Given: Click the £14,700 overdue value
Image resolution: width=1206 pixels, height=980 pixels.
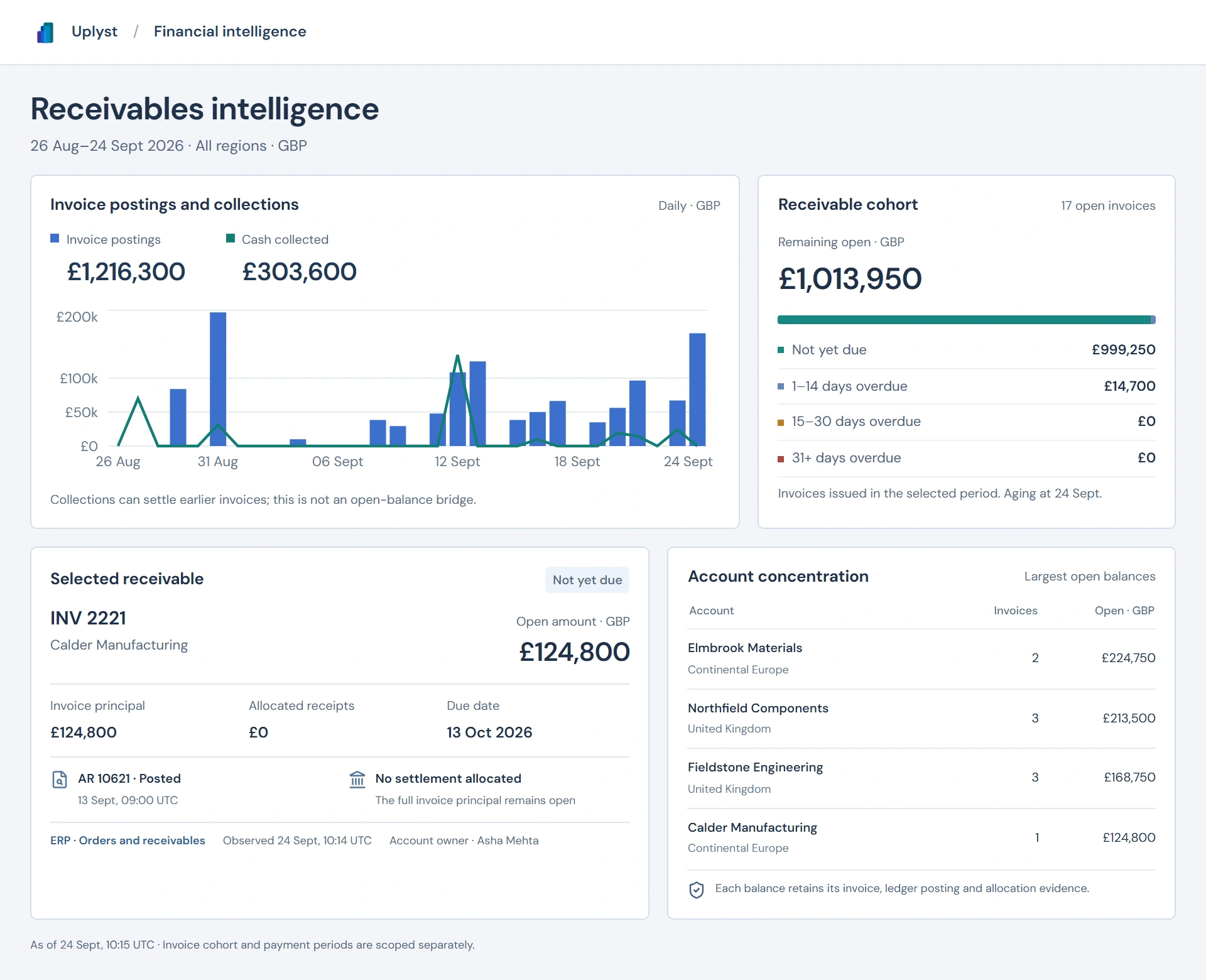Looking at the screenshot, I should tap(1129, 386).
